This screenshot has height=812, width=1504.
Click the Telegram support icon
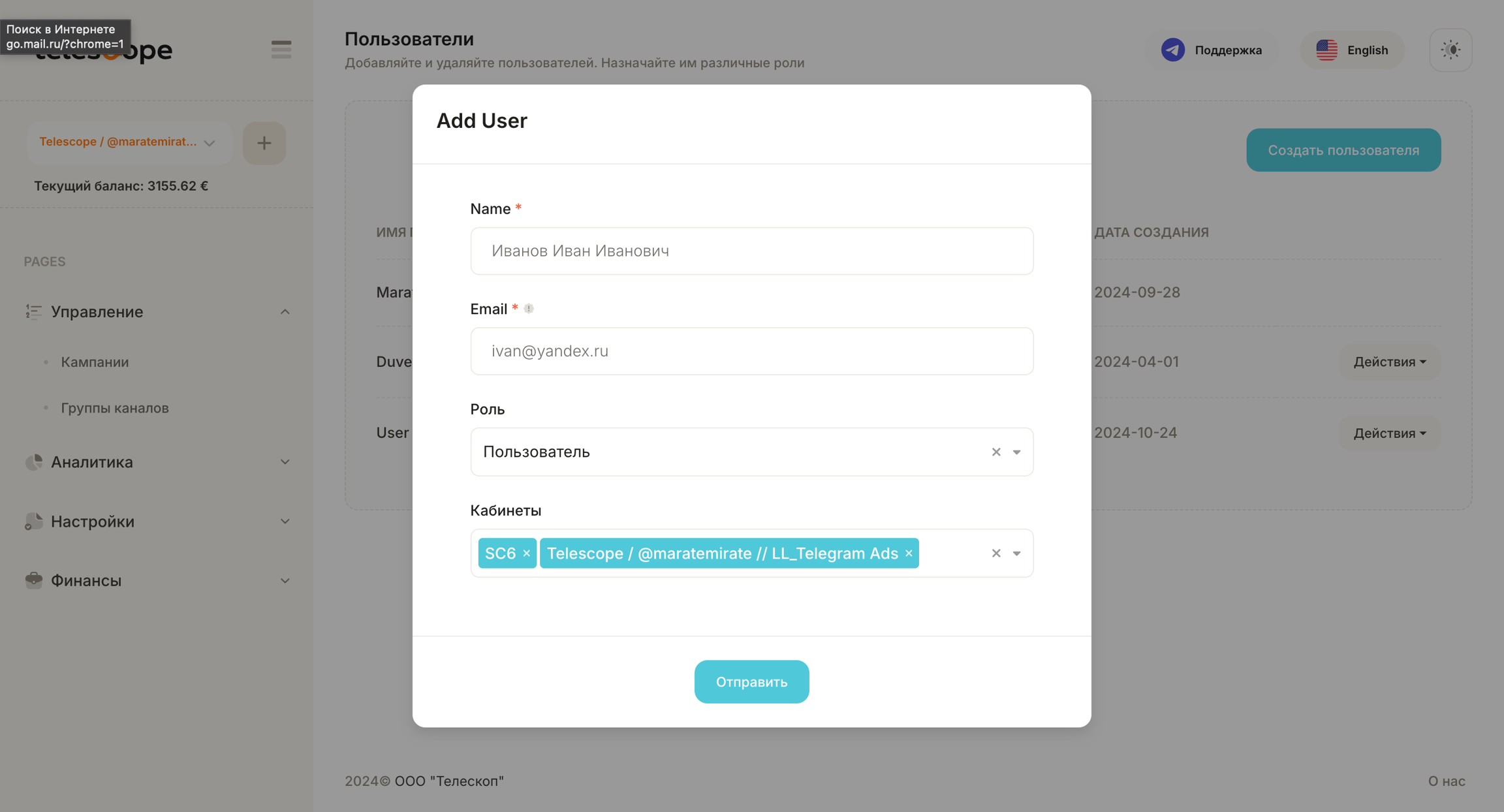[1172, 50]
